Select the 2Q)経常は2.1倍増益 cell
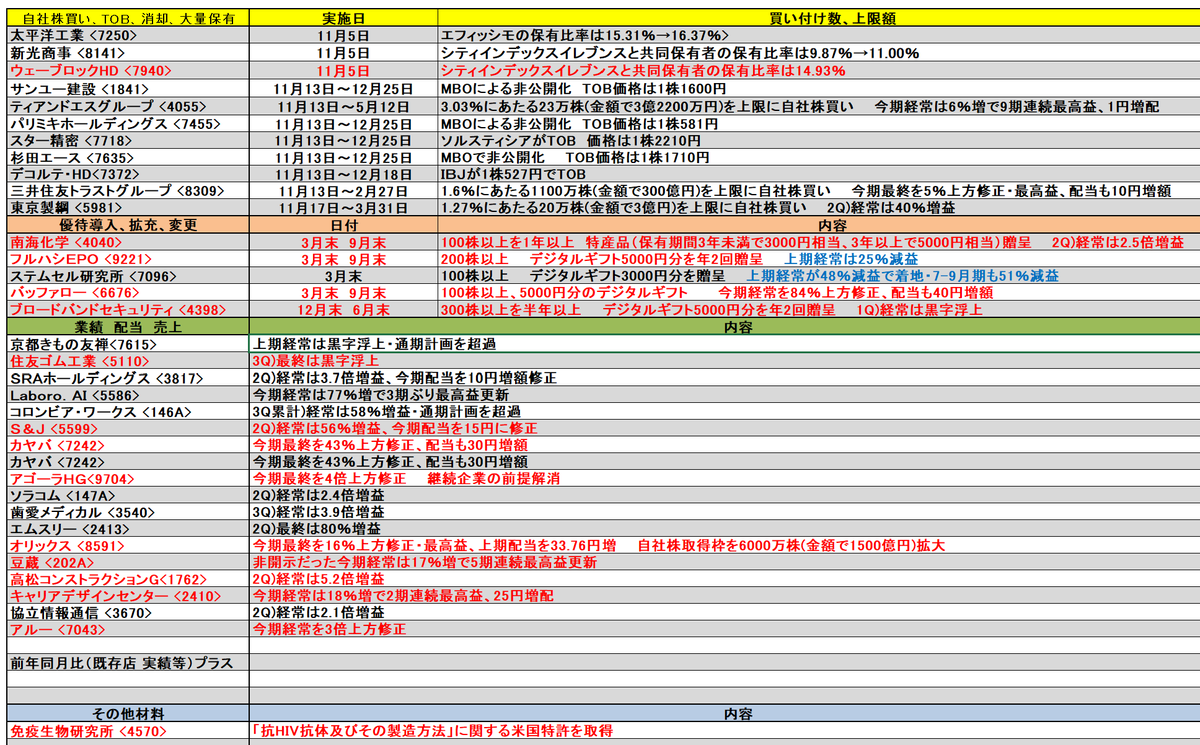 click(724, 613)
